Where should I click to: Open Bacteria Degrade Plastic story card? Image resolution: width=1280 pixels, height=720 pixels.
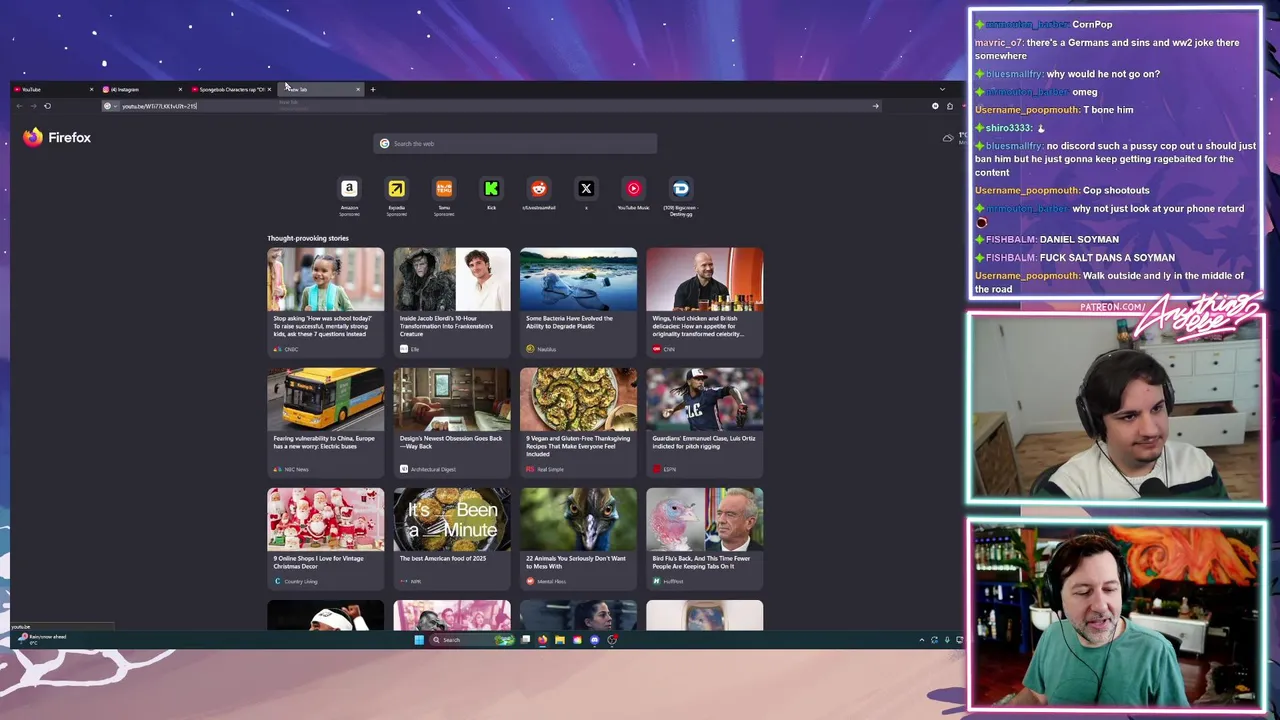(578, 302)
